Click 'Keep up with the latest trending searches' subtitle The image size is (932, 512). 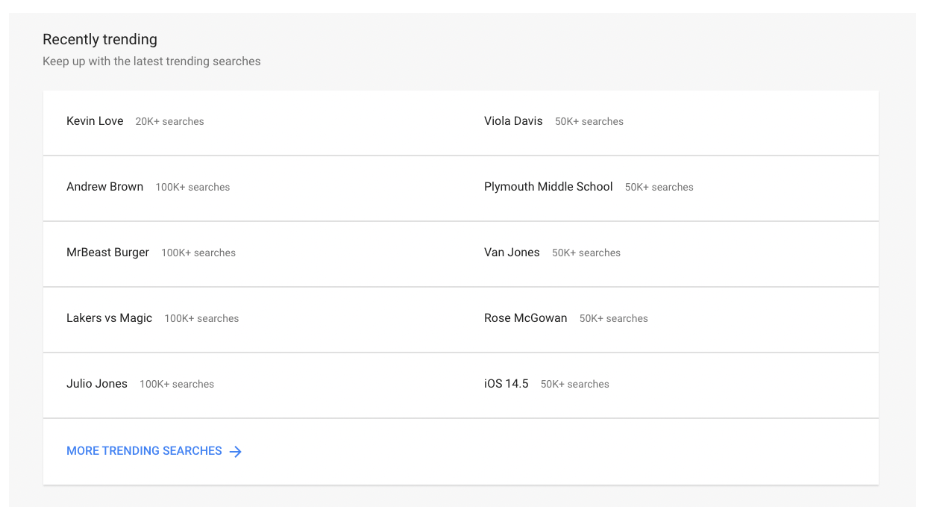151,62
